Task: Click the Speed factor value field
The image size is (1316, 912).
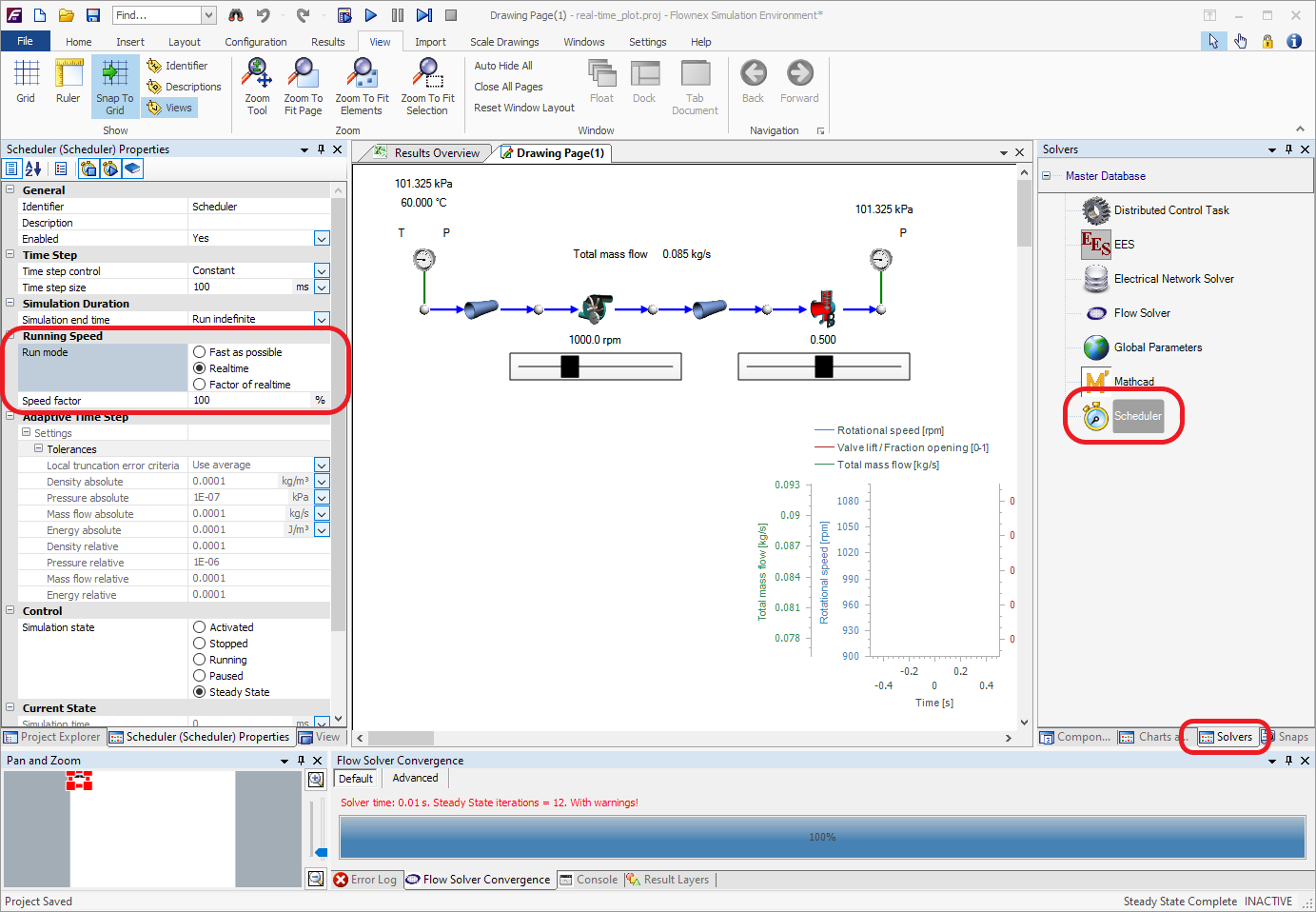Action: click(x=251, y=401)
